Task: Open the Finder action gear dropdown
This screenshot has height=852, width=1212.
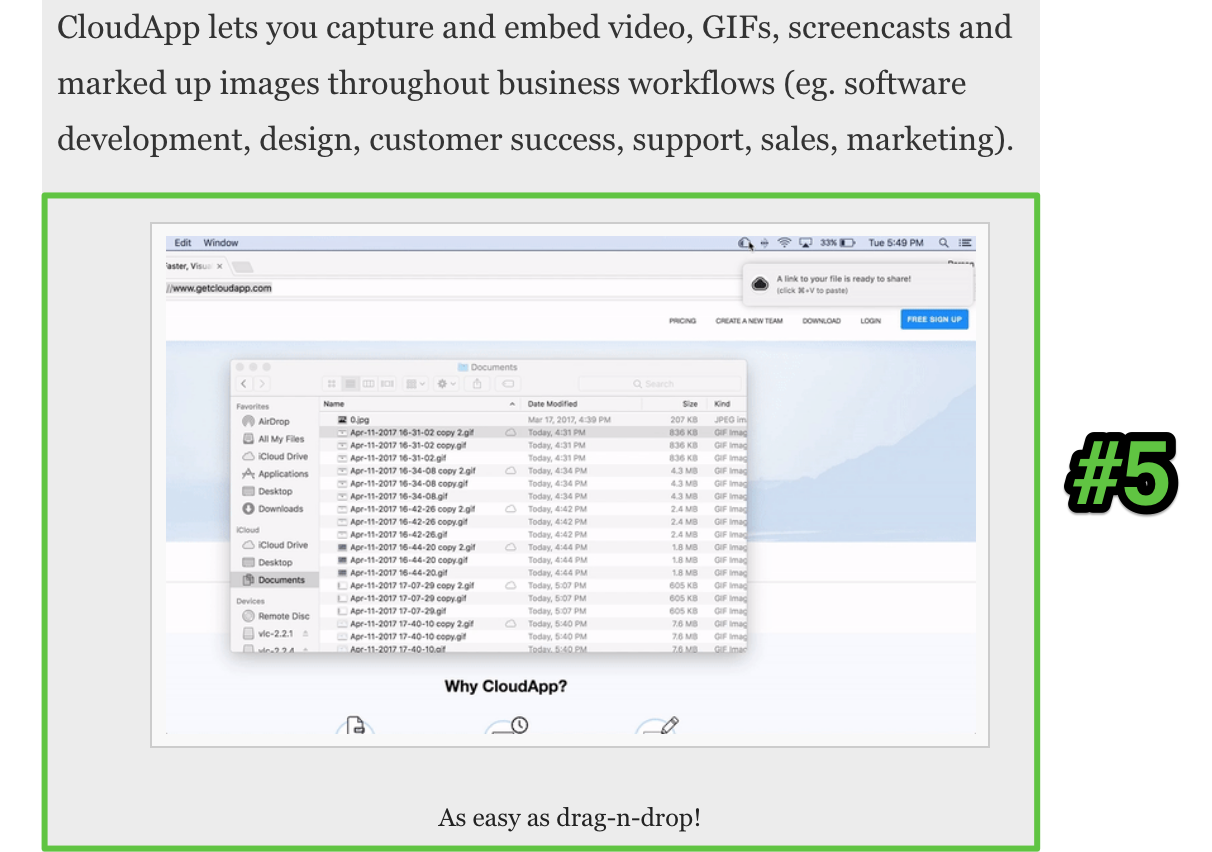Action: pos(447,383)
